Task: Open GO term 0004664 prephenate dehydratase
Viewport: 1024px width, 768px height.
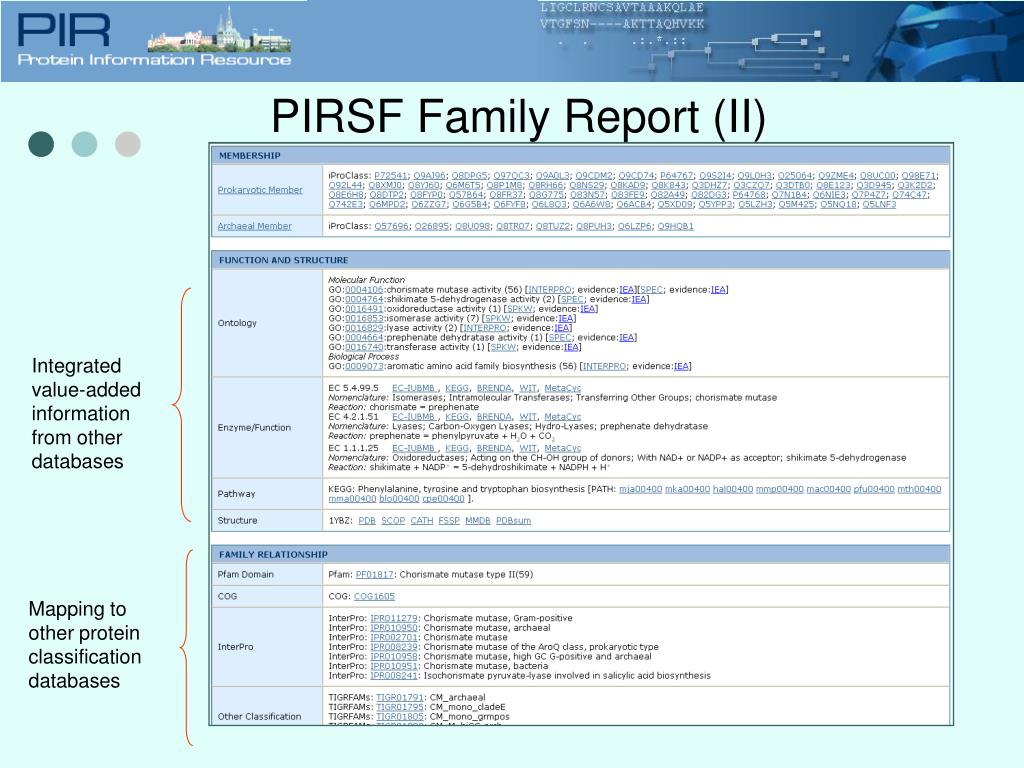Action: coord(364,338)
